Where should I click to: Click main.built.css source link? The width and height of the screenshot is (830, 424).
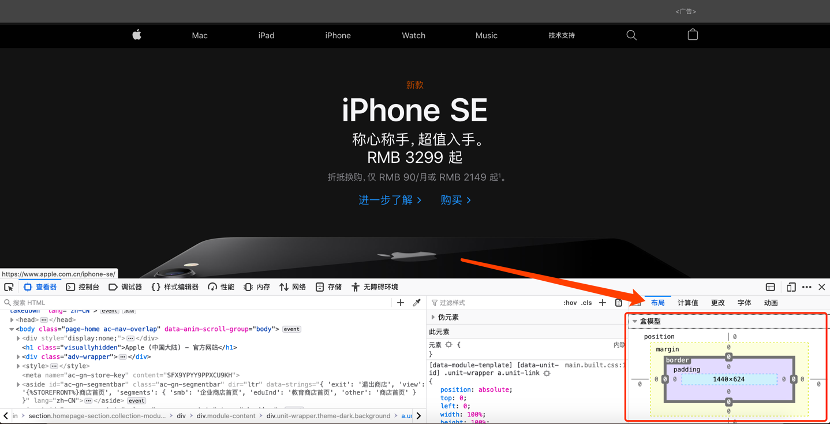click(595, 365)
